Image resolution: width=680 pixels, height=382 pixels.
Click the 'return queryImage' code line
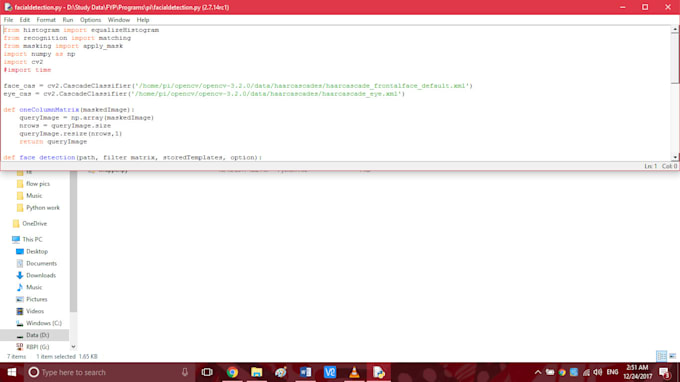click(53, 142)
